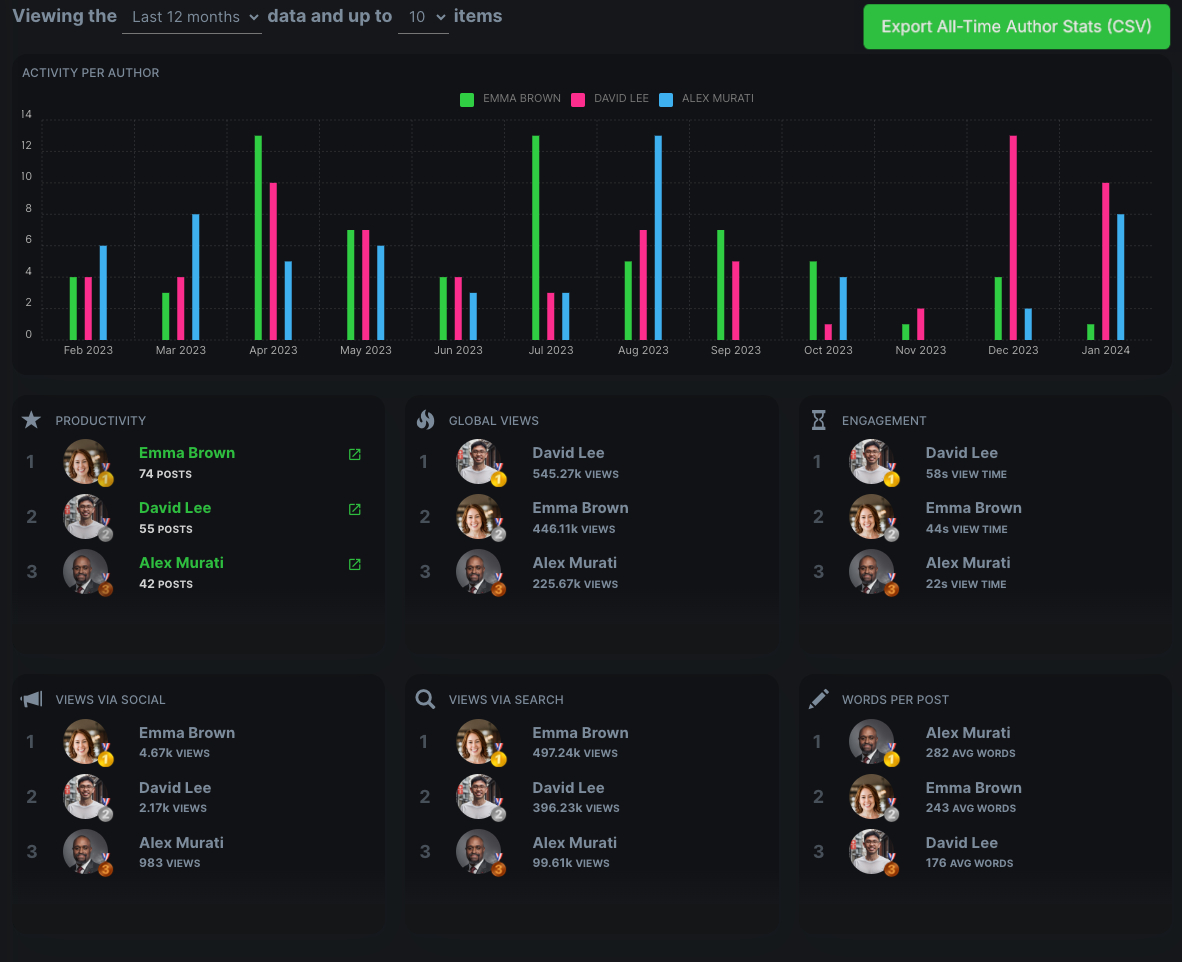Click Export All-Time Author Stats (CSV)
Image resolution: width=1182 pixels, height=962 pixels.
(1016, 27)
